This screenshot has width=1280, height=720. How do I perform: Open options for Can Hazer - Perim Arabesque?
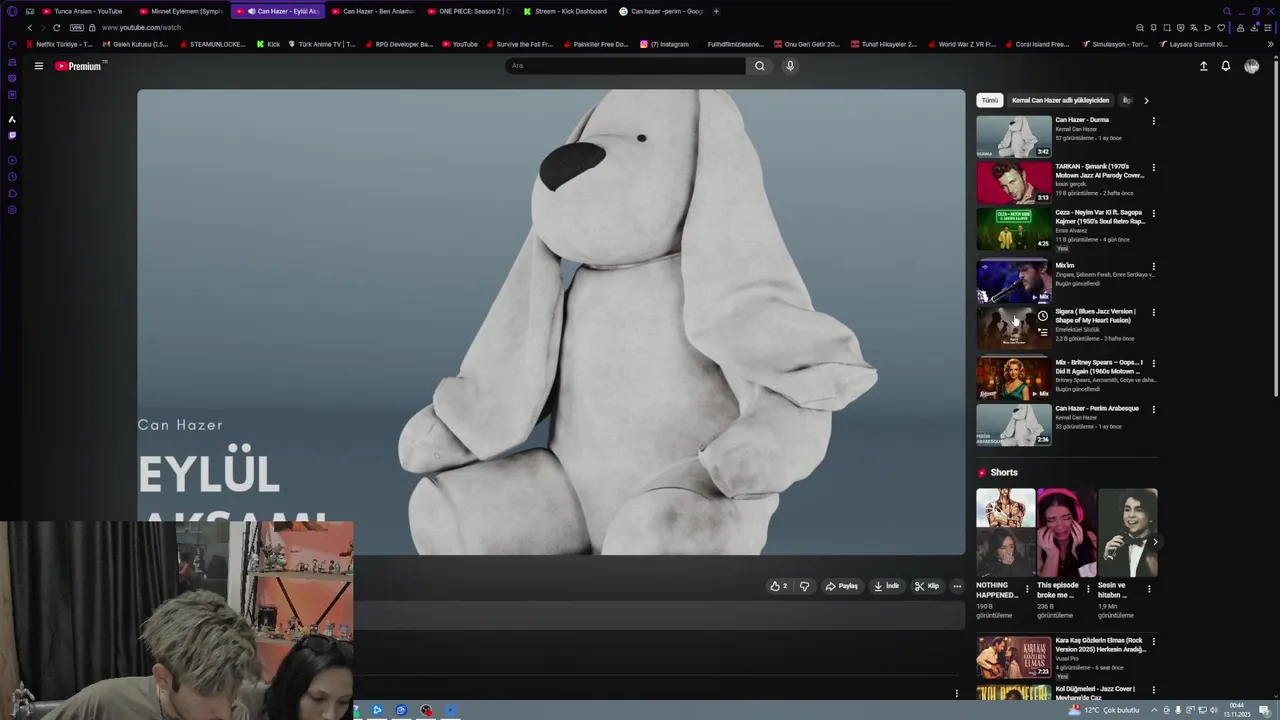(x=1153, y=409)
